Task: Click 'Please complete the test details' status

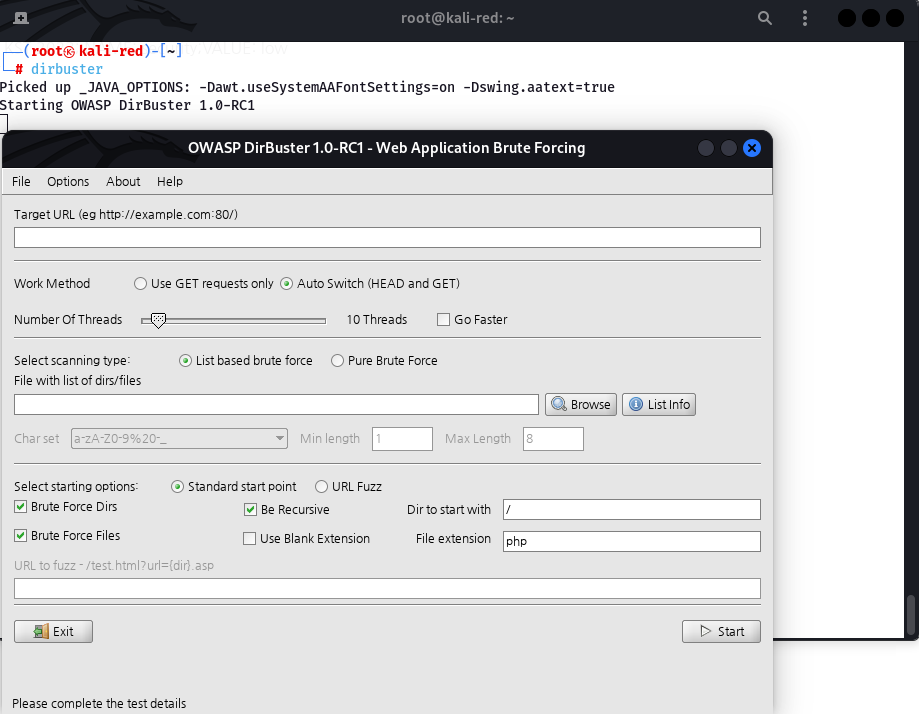Action: click(x=99, y=703)
